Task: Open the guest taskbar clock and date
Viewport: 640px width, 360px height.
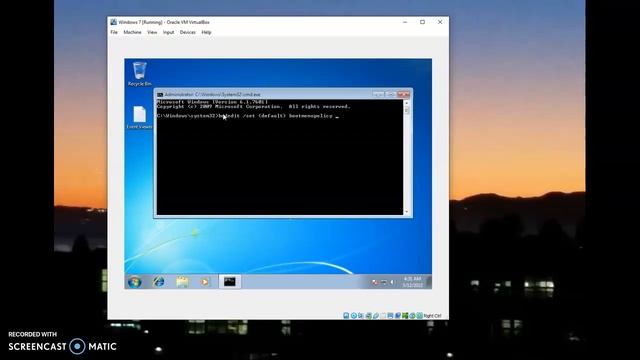Action: tap(412, 282)
